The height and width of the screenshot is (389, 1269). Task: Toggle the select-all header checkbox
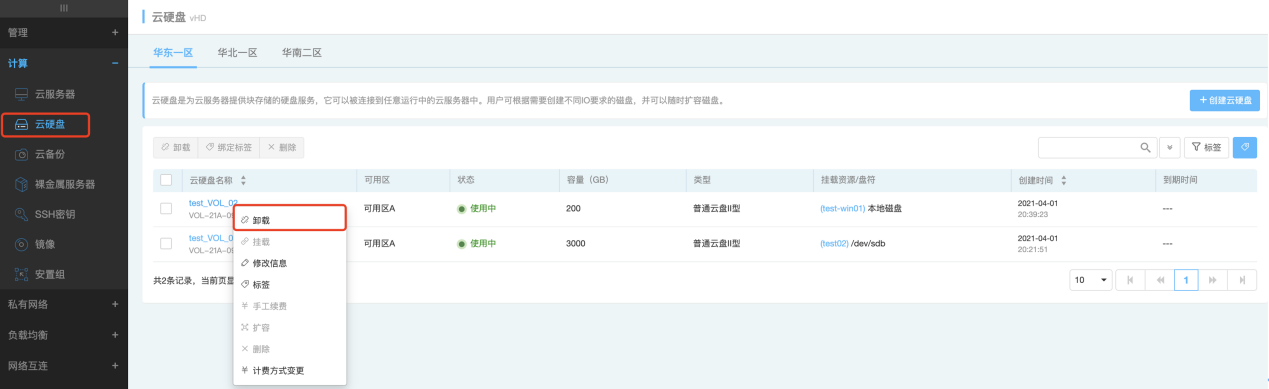click(166, 180)
